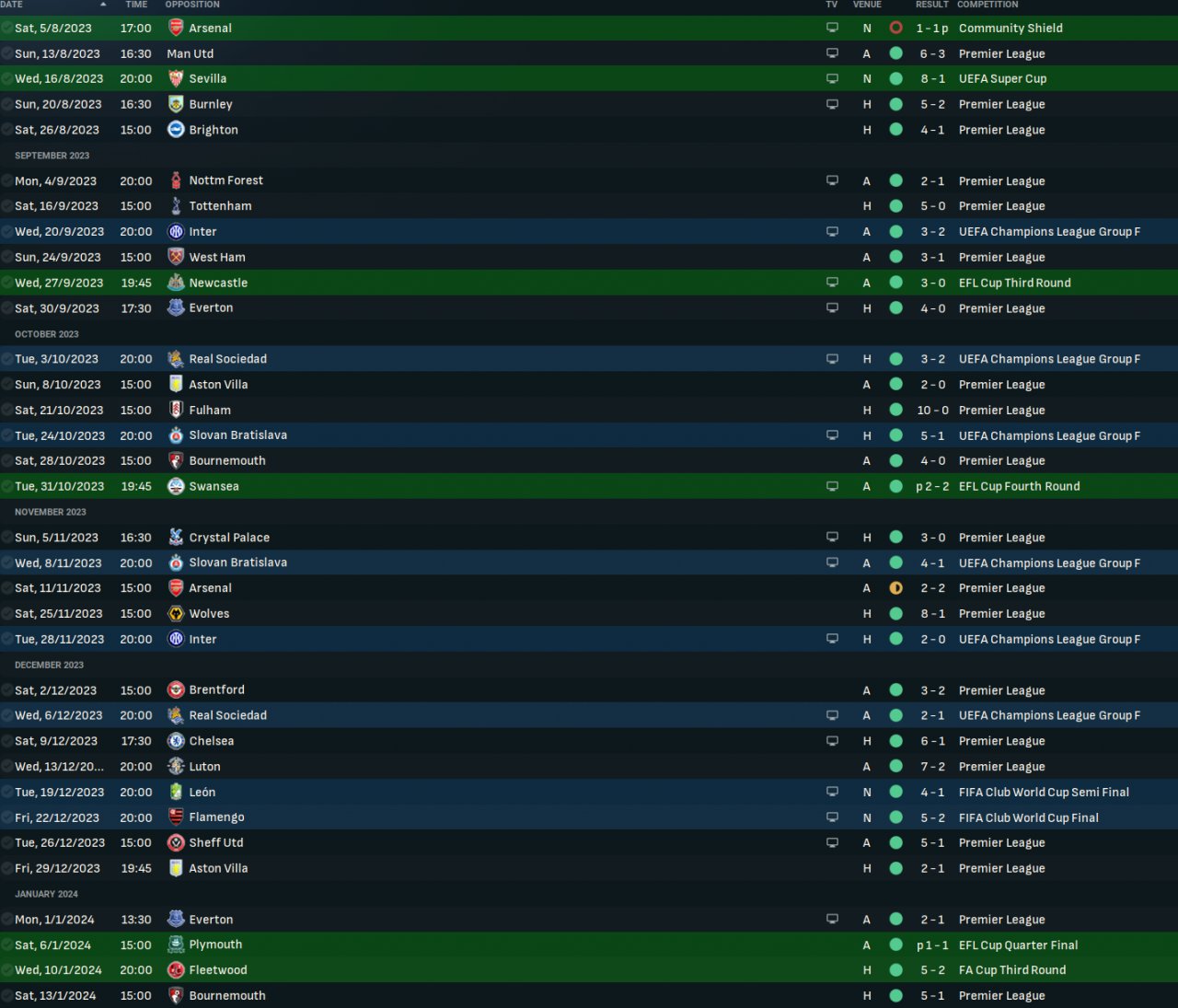
Task: Open the Tottenham opposition link
Action: tap(220, 206)
